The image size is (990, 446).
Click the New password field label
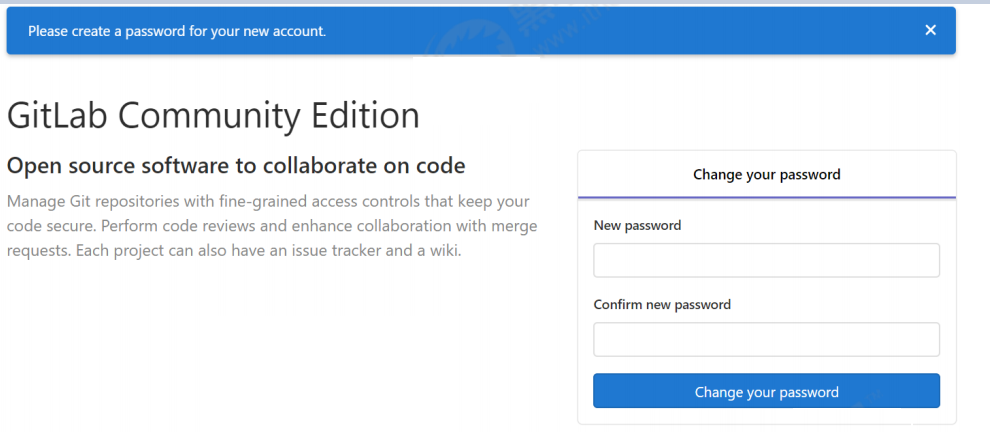[637, 226]
